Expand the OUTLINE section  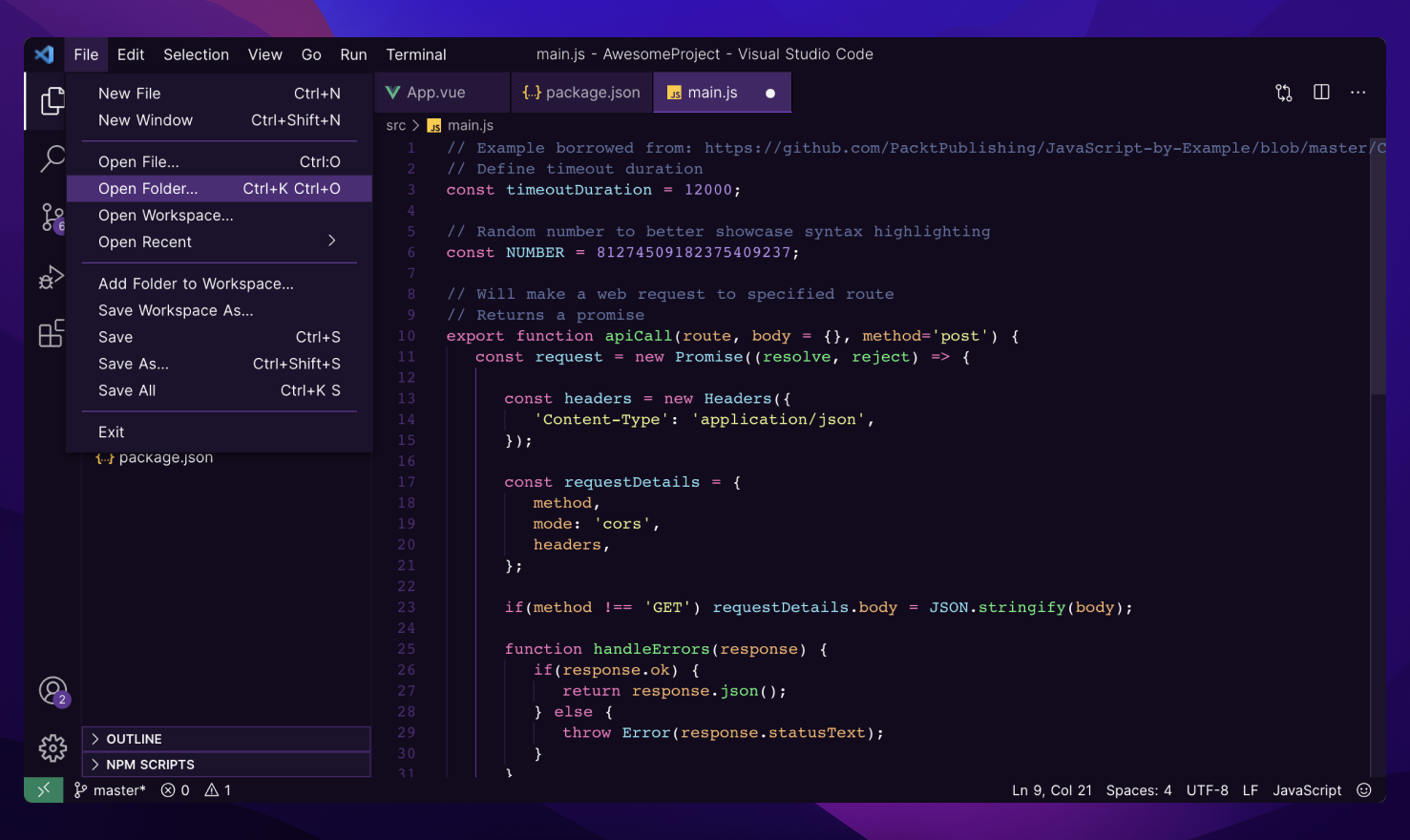[226, 739]
